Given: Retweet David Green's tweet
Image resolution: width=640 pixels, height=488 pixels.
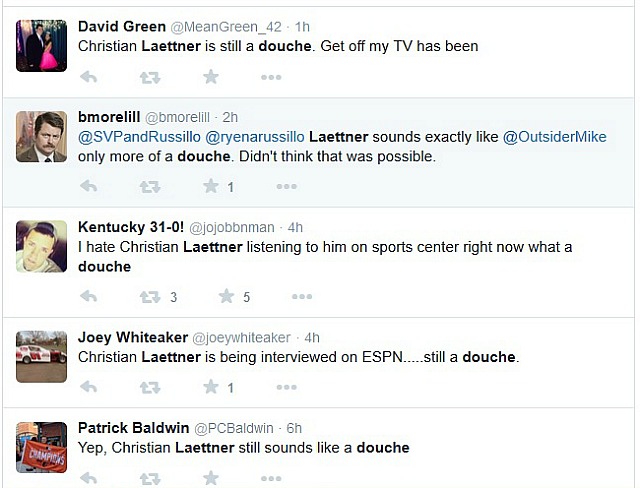Looking at the screenshot, I should [x=150, y=77].
